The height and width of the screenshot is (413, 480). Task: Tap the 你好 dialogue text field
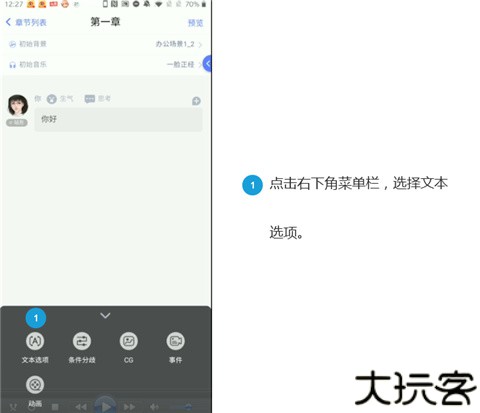pos(118,119)
